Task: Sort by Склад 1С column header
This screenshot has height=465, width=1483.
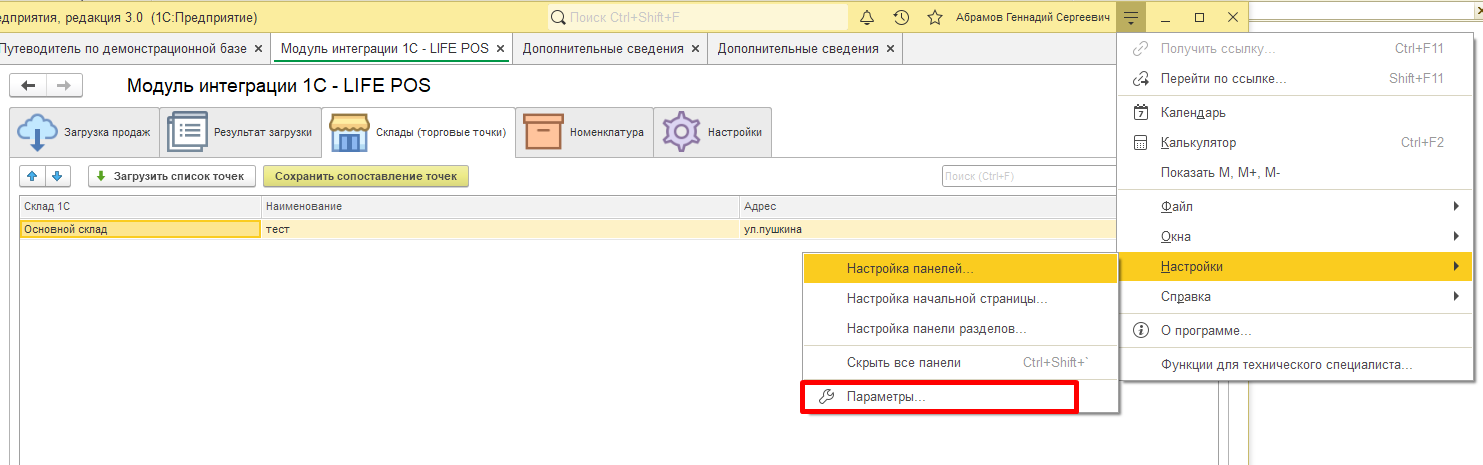Action: coord(141,206)
